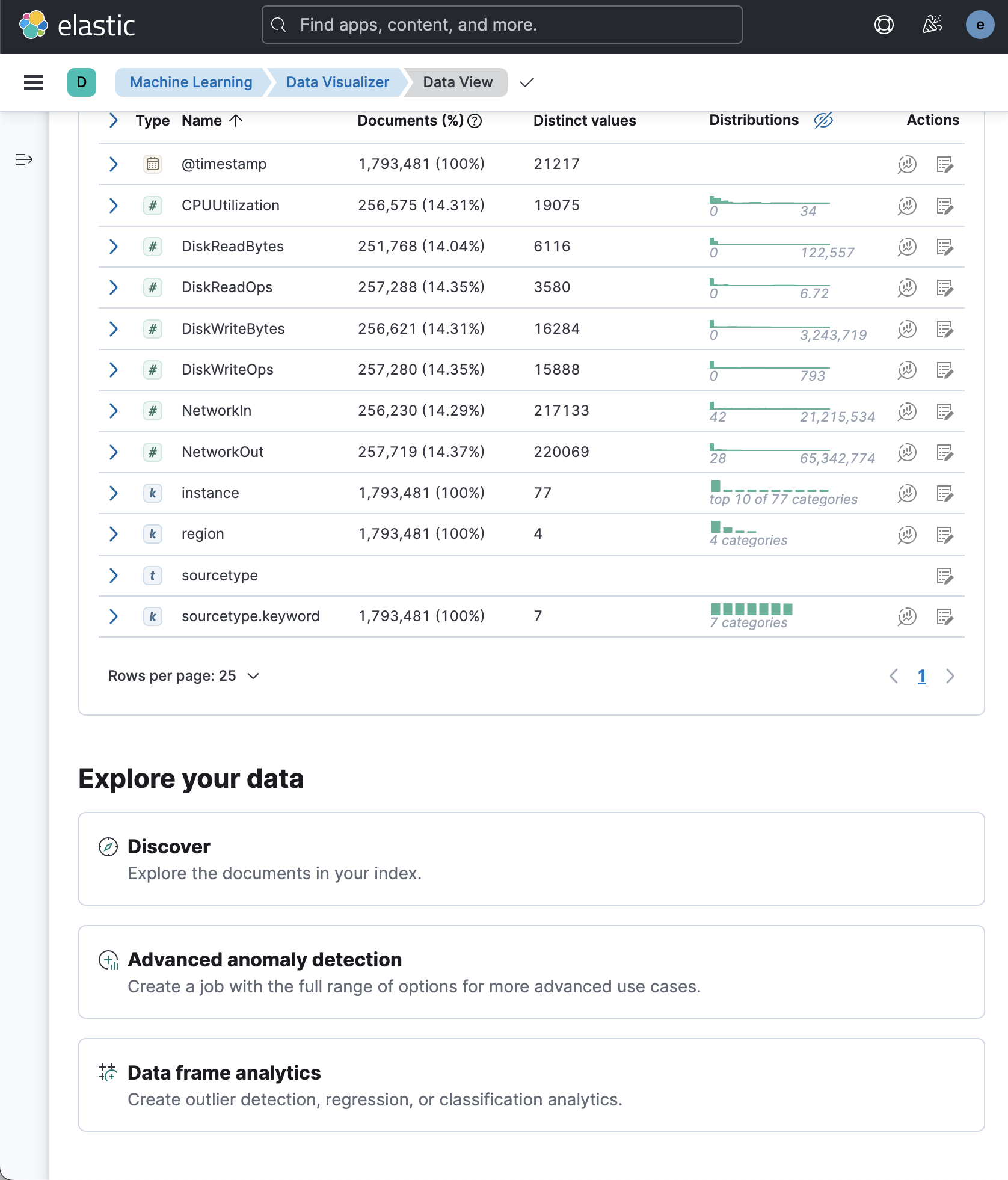Hide the distribution charts column
This screenshot has width=1008, height=1180.
click(x=823, y=120)
